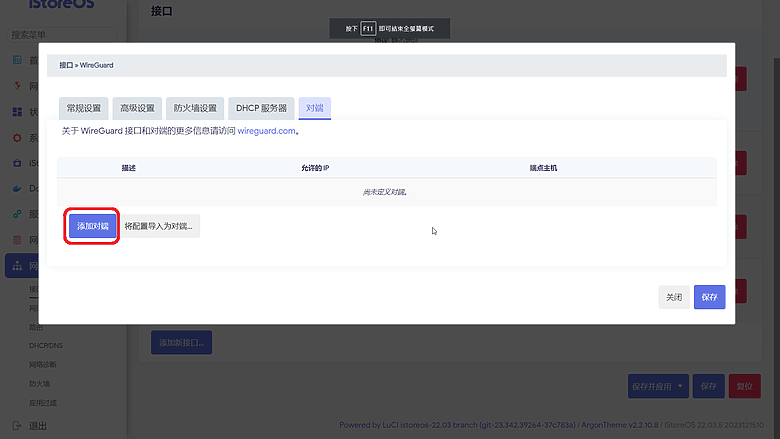This screenshot has width=780, height=439.
Task: Open the 应用过滤 sidebar submenu item
Action: (x=43, y=403)
